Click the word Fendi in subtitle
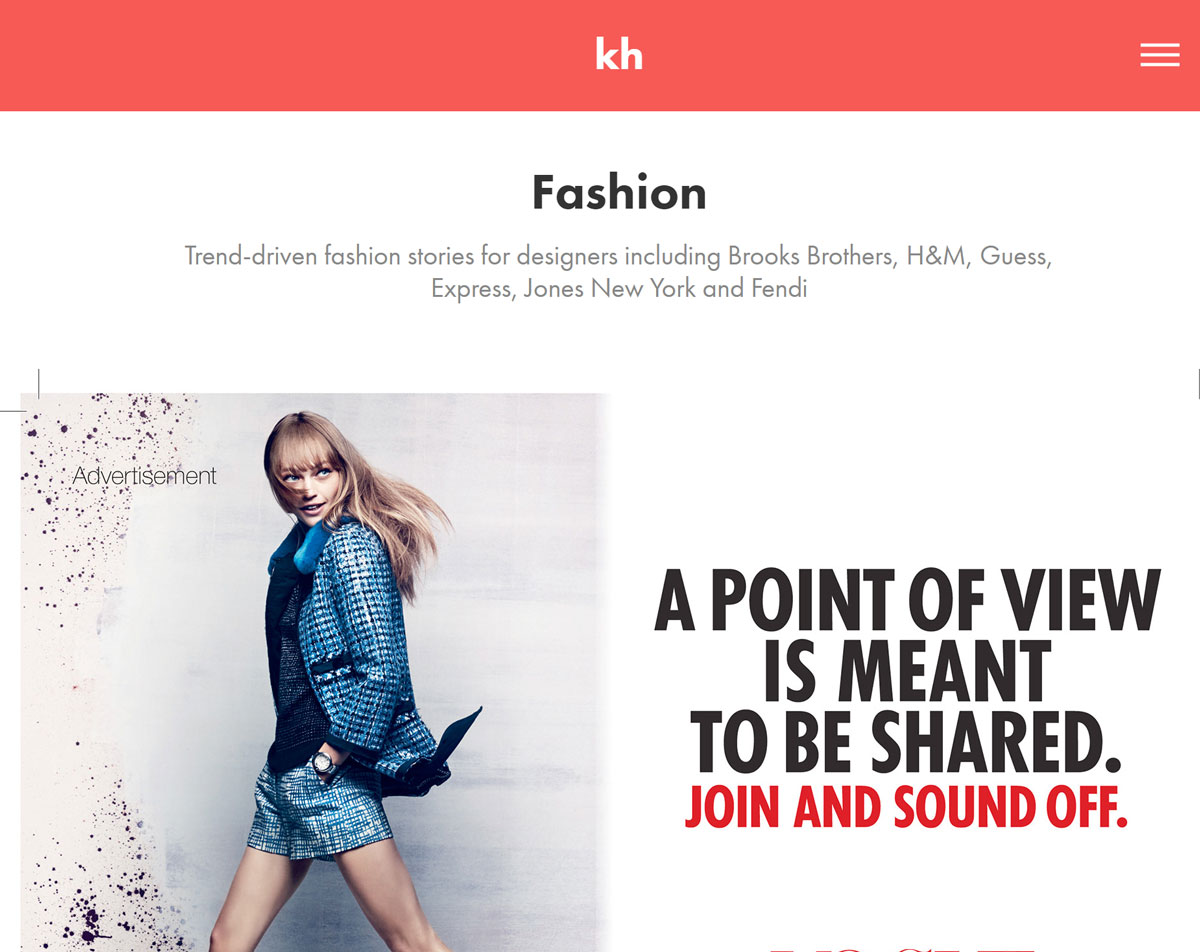1200x952 pixels. click(778, 289)
